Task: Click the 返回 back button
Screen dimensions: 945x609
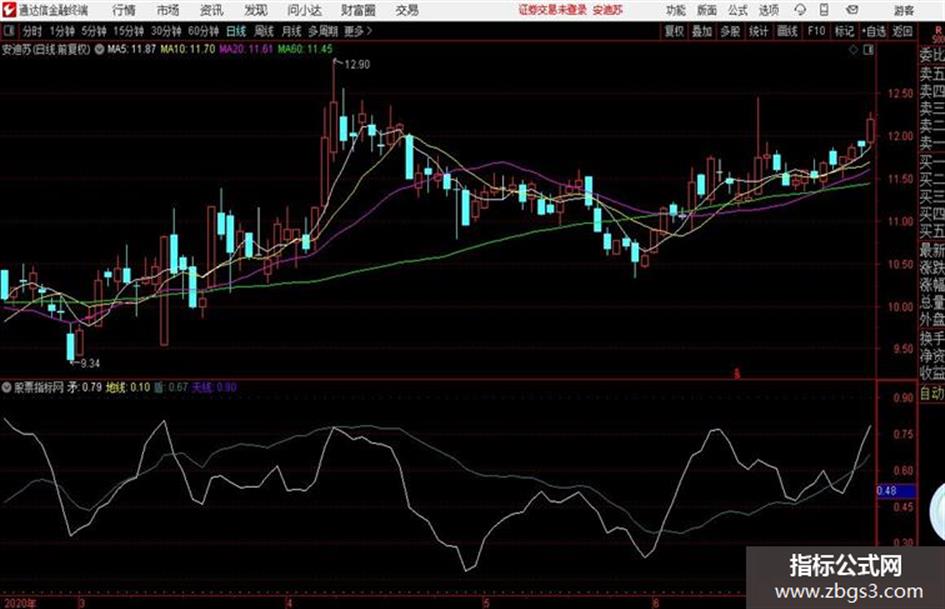Action: click(x=902, y=31)
